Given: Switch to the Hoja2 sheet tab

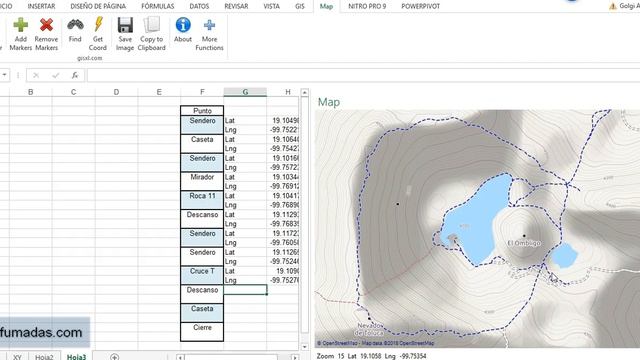Looking at the screenshot, I should point(44,357).
